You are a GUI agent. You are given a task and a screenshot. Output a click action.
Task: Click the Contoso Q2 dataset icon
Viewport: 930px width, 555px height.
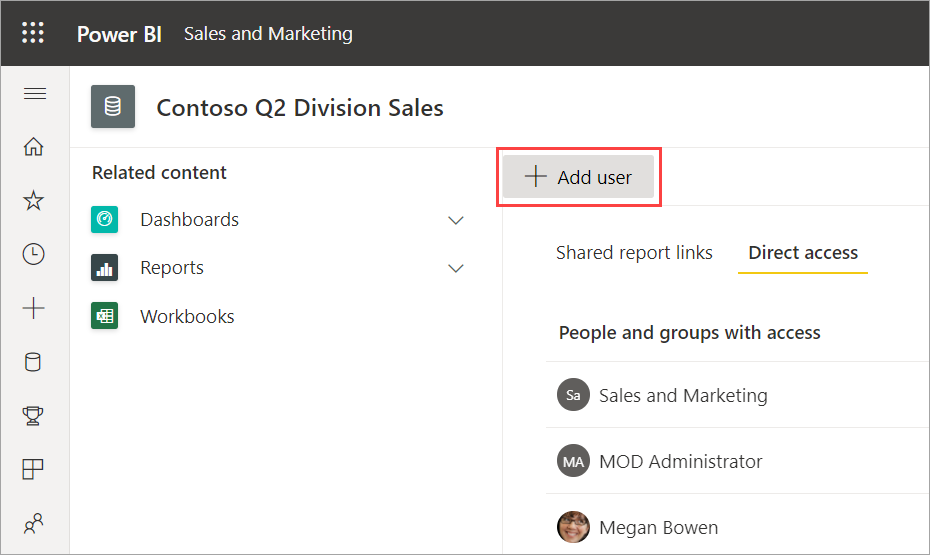coord(113,107)
